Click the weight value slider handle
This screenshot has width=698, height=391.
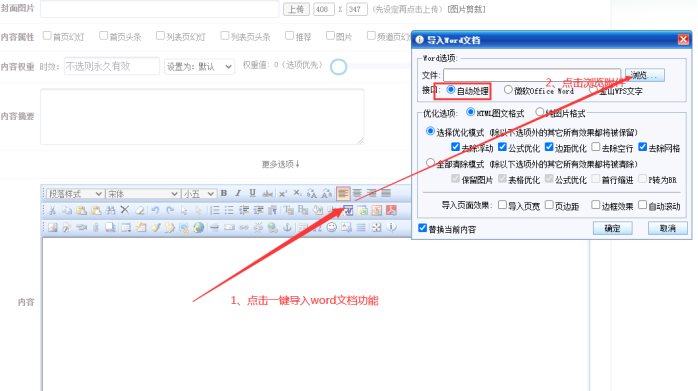338,67
